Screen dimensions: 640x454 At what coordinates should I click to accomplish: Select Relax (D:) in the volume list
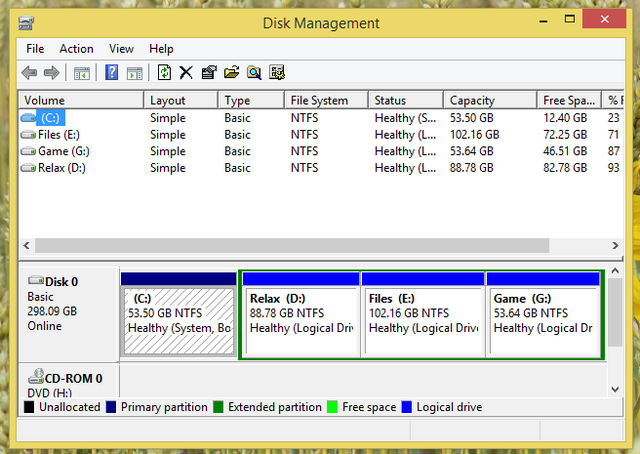coord(62,168)
